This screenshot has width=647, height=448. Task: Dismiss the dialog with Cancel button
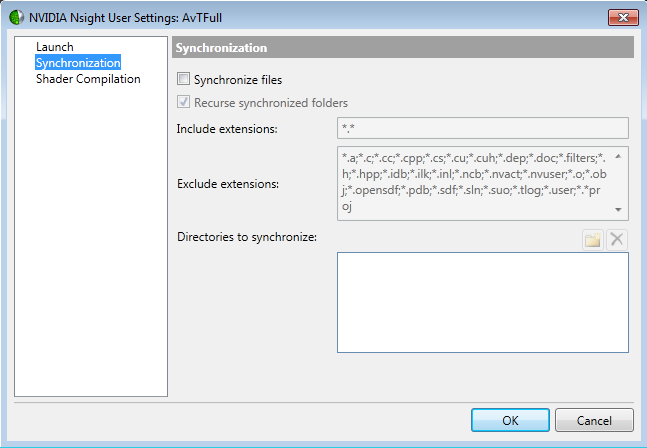[594, 420]
